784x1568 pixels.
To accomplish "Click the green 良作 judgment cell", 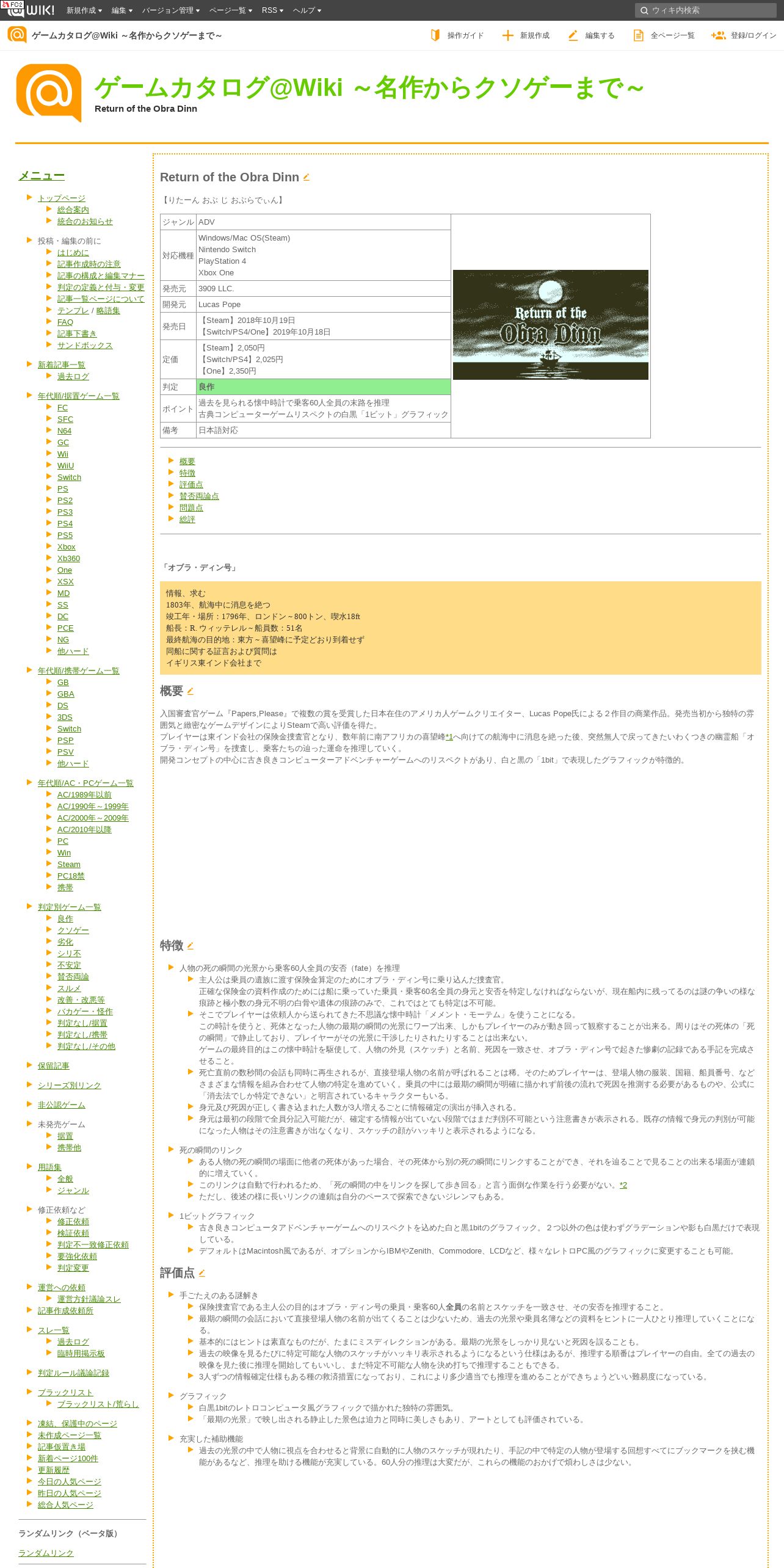I will tap(324, 387).
